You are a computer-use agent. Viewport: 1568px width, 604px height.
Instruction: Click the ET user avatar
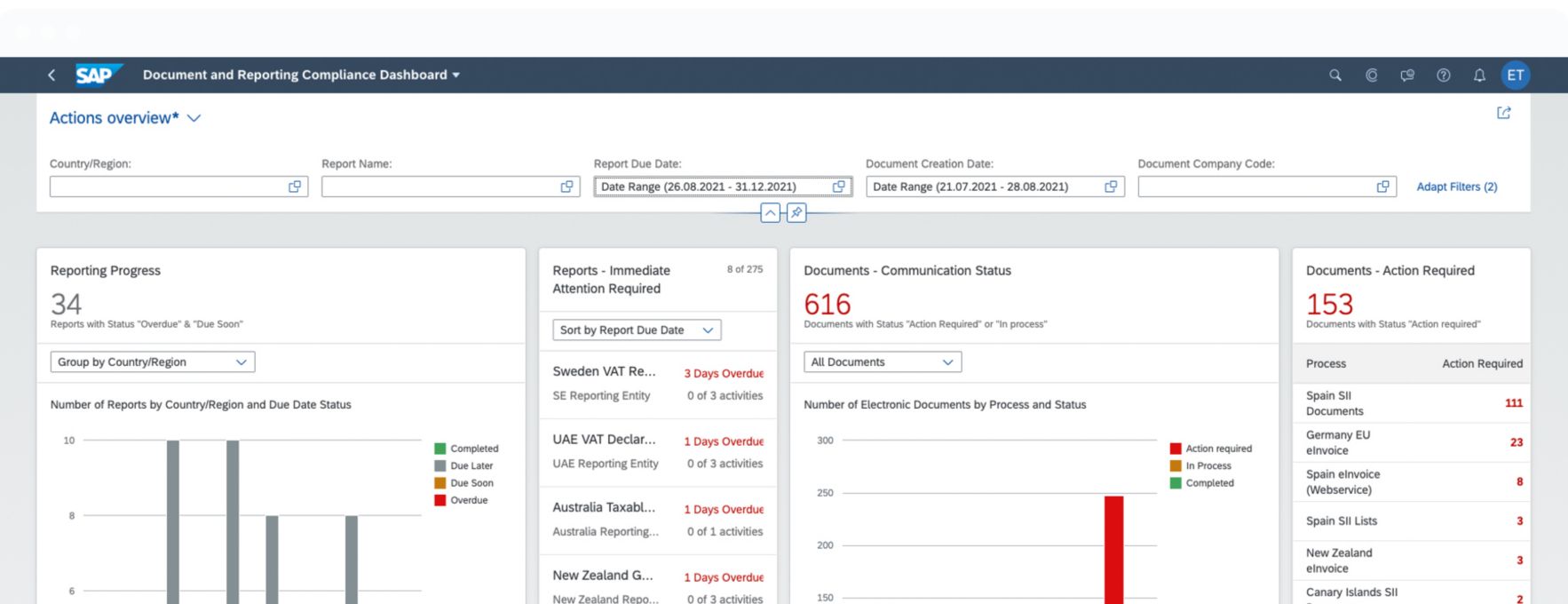tap(1515, 75)
